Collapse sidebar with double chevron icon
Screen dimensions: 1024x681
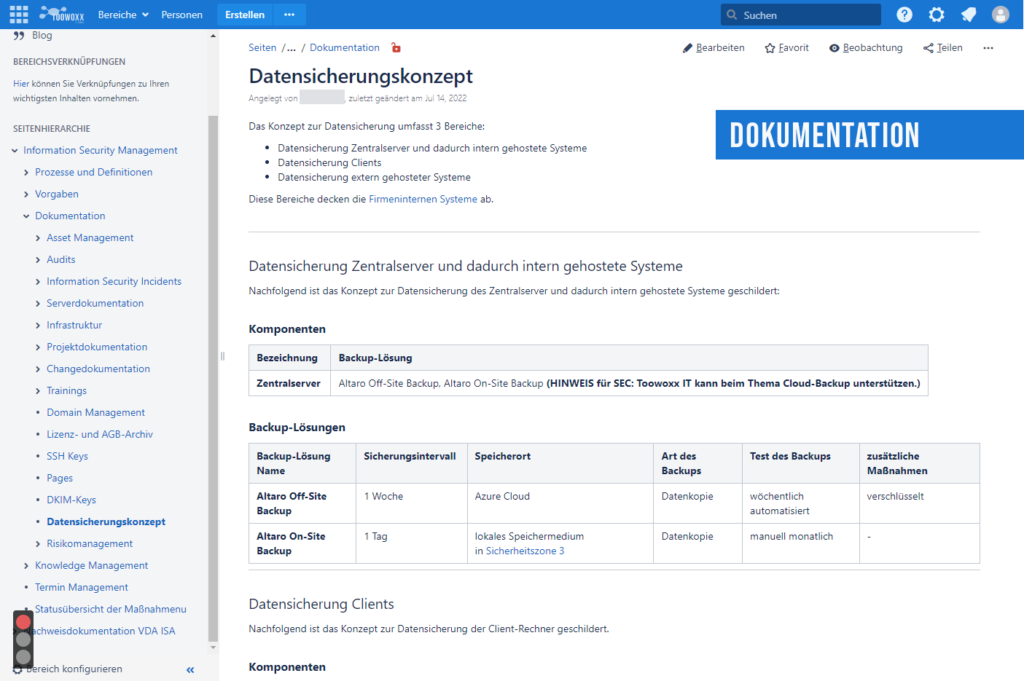[190, 669]
